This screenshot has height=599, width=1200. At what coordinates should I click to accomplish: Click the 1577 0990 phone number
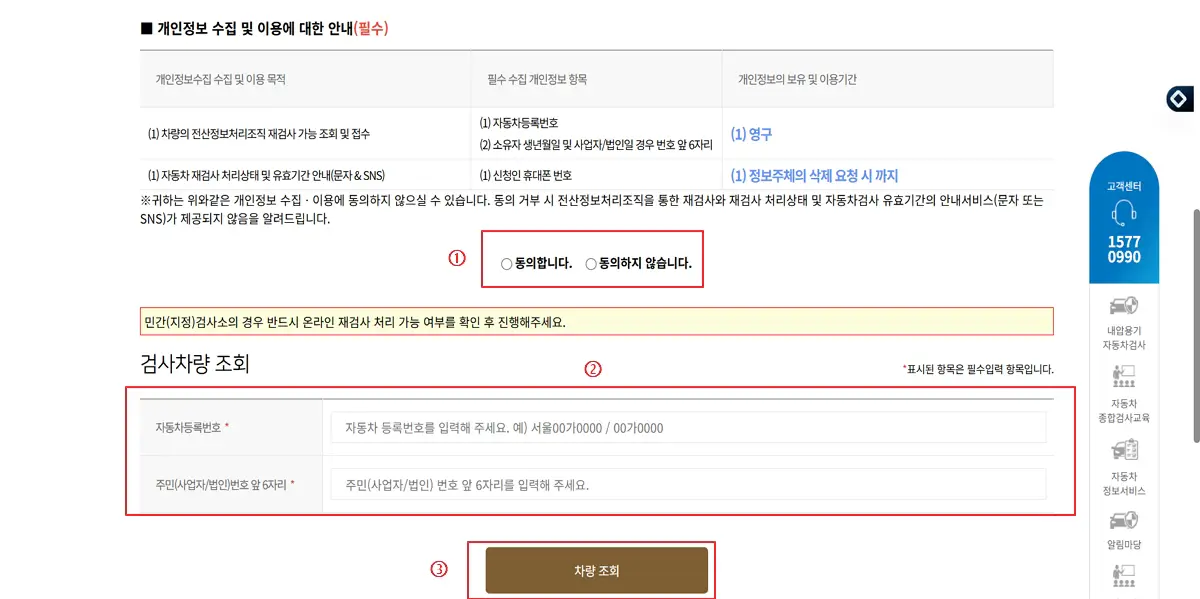point(1124,249)
